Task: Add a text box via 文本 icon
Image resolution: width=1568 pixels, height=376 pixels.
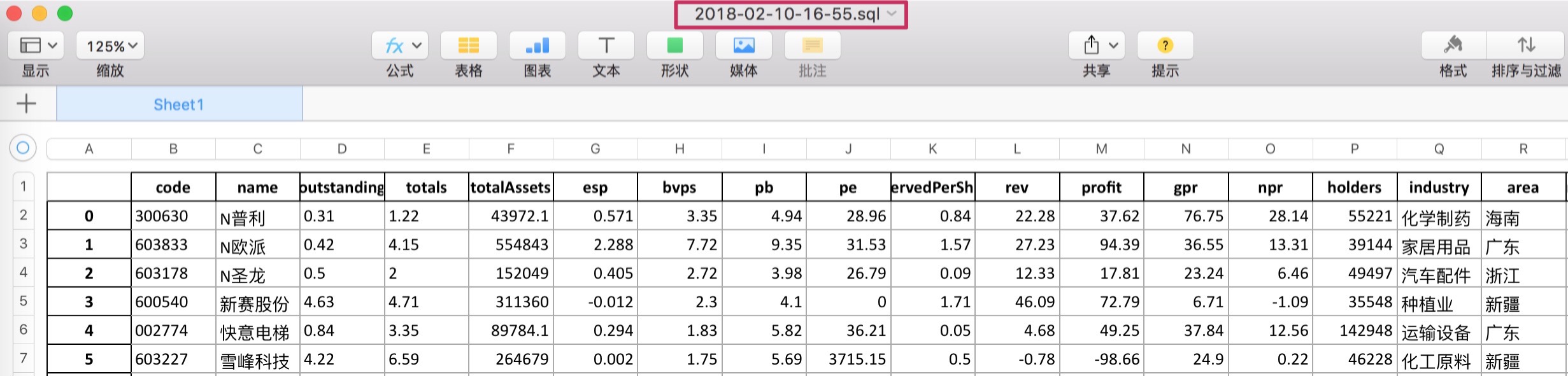Action: click(606, 46)
